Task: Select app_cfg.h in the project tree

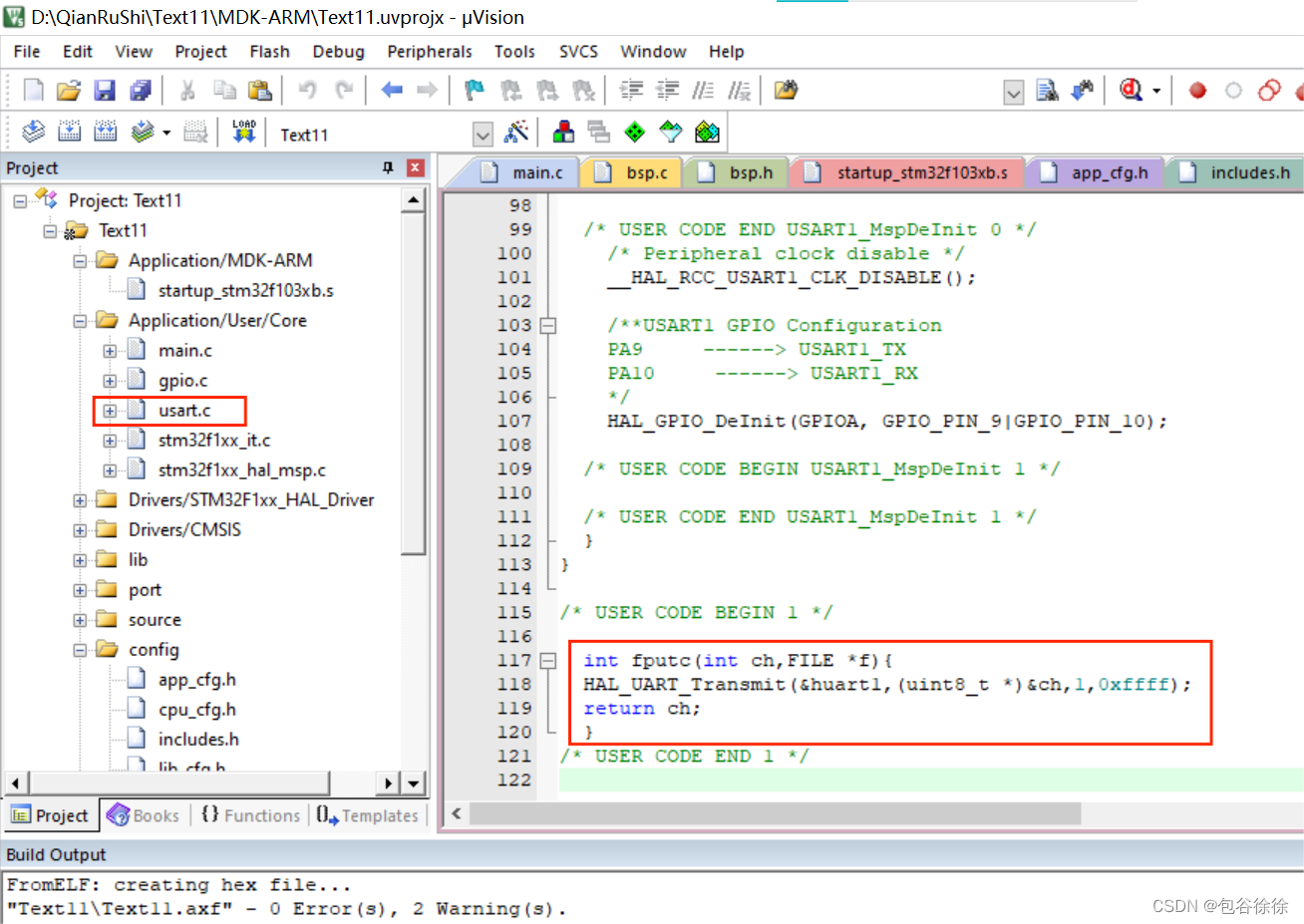Action: [x=196, y=679]
